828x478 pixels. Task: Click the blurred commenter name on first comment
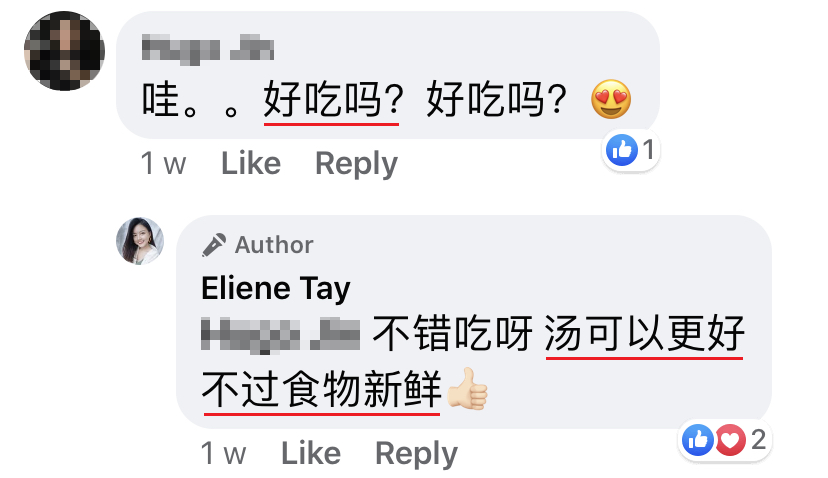pos(208,49)
